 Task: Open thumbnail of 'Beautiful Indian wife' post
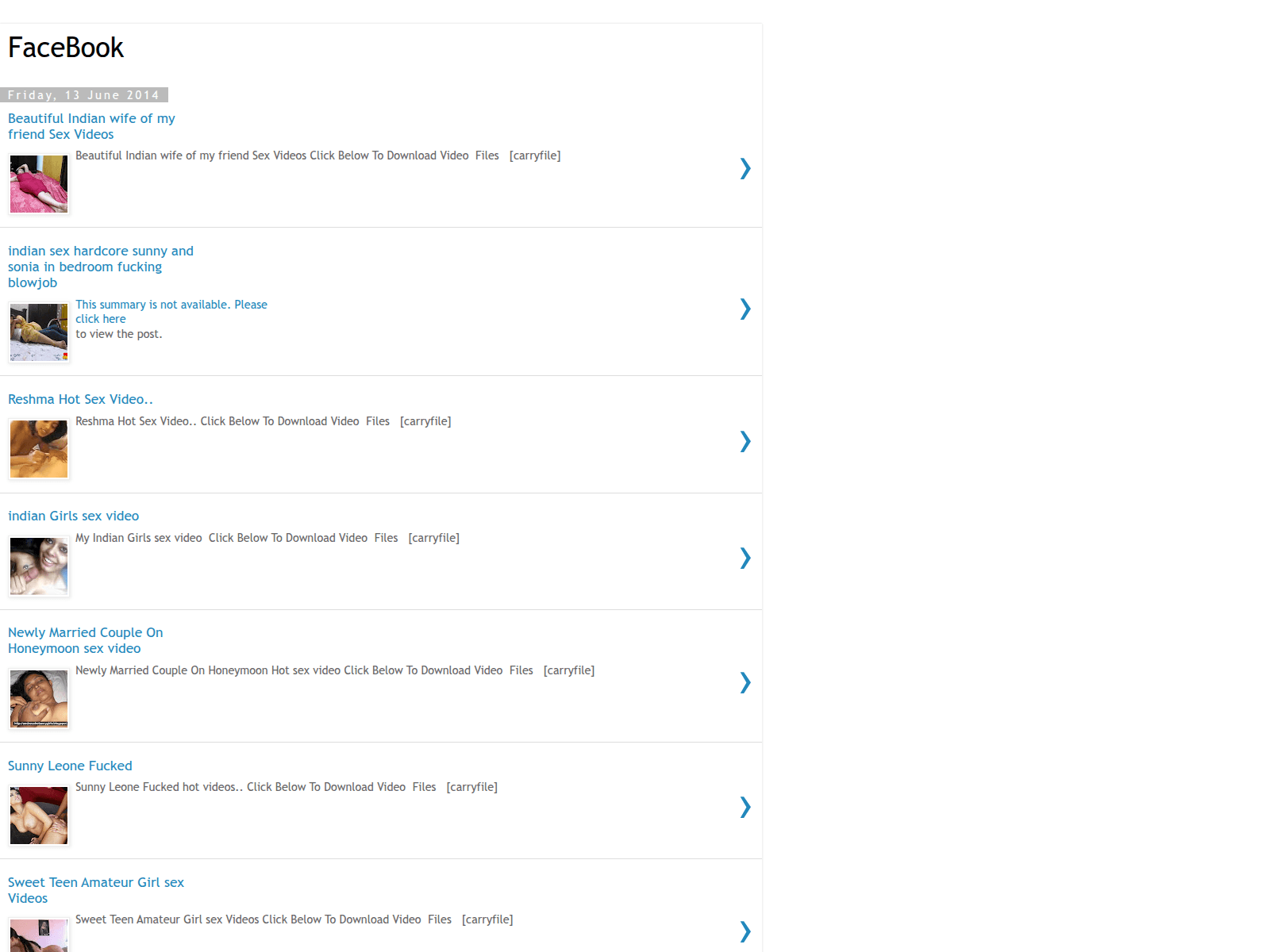point(39,184)
